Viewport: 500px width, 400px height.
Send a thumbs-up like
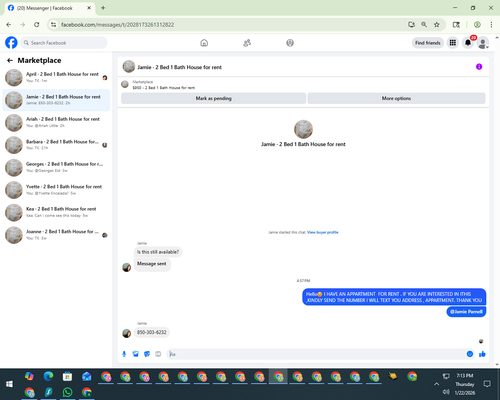point(482,354)
